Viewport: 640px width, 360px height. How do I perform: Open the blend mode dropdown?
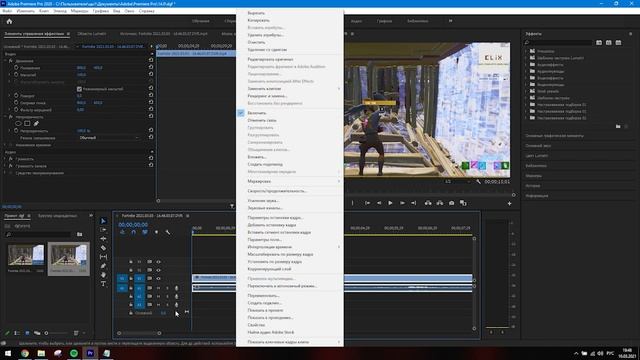[x=108, y=138]
